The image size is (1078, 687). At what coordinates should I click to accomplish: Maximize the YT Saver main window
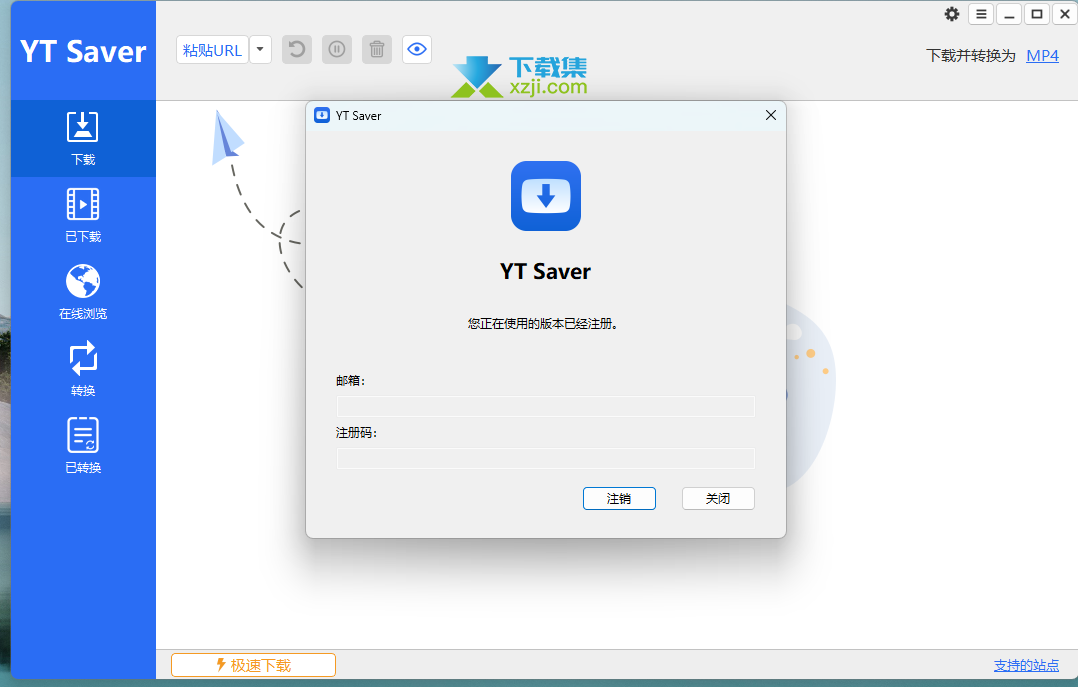1037,14
